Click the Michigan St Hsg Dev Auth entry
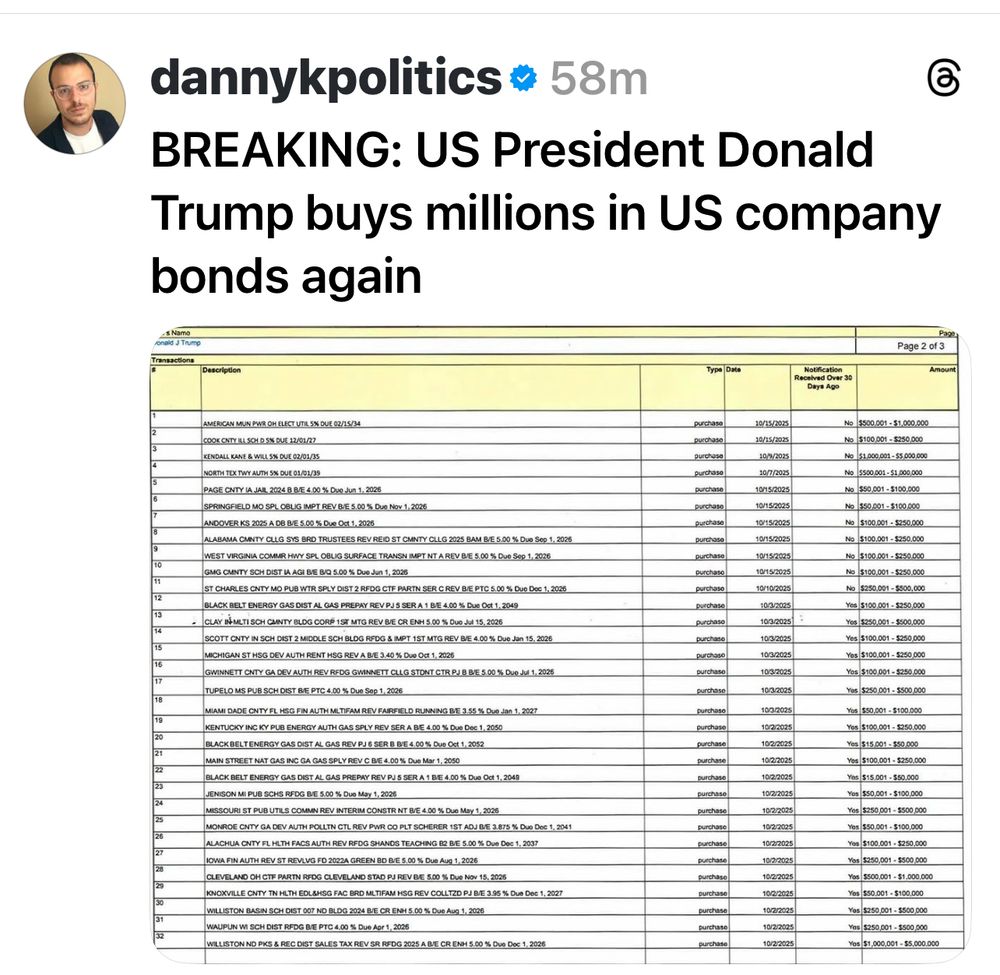1000x975 pixels. point(329,655)
